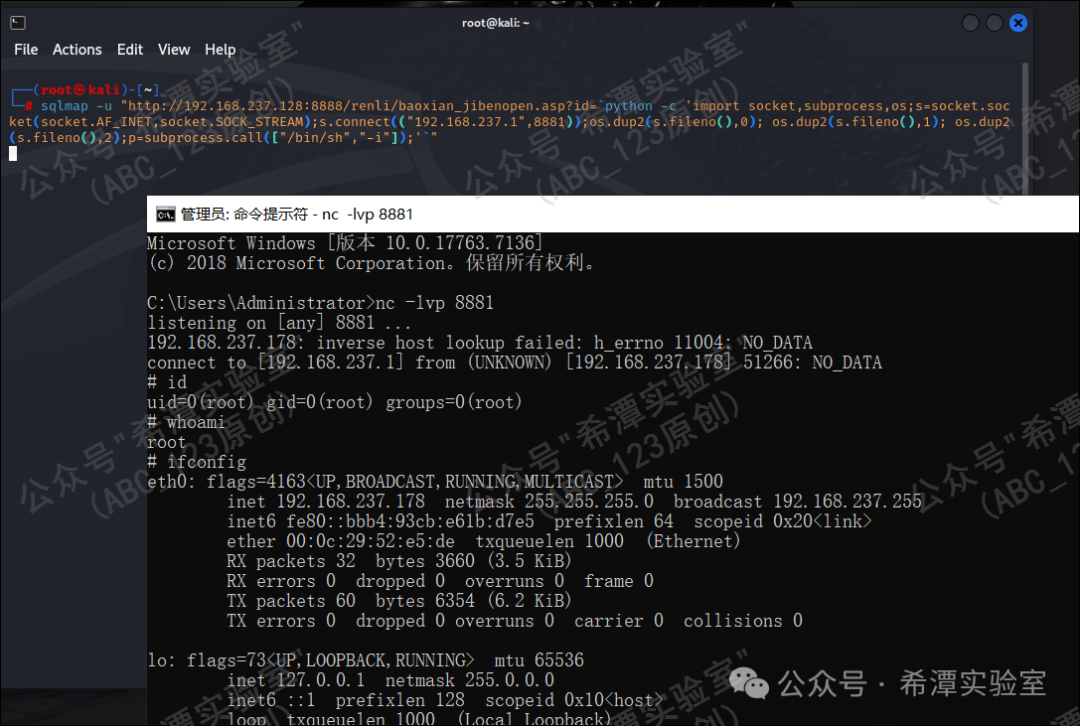The image size is (1080, 726).
Task: Open the Actions menu
Action: coord(77,50)
